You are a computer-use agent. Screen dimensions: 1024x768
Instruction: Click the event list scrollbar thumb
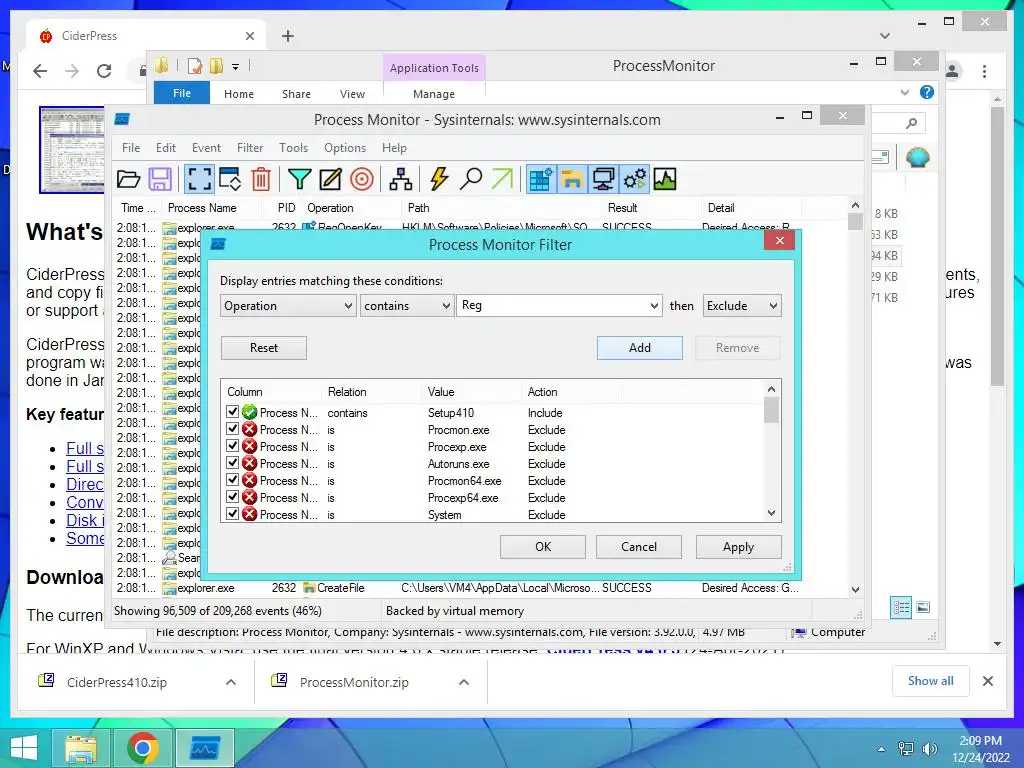pyautogui.click(x=855, y=221)
